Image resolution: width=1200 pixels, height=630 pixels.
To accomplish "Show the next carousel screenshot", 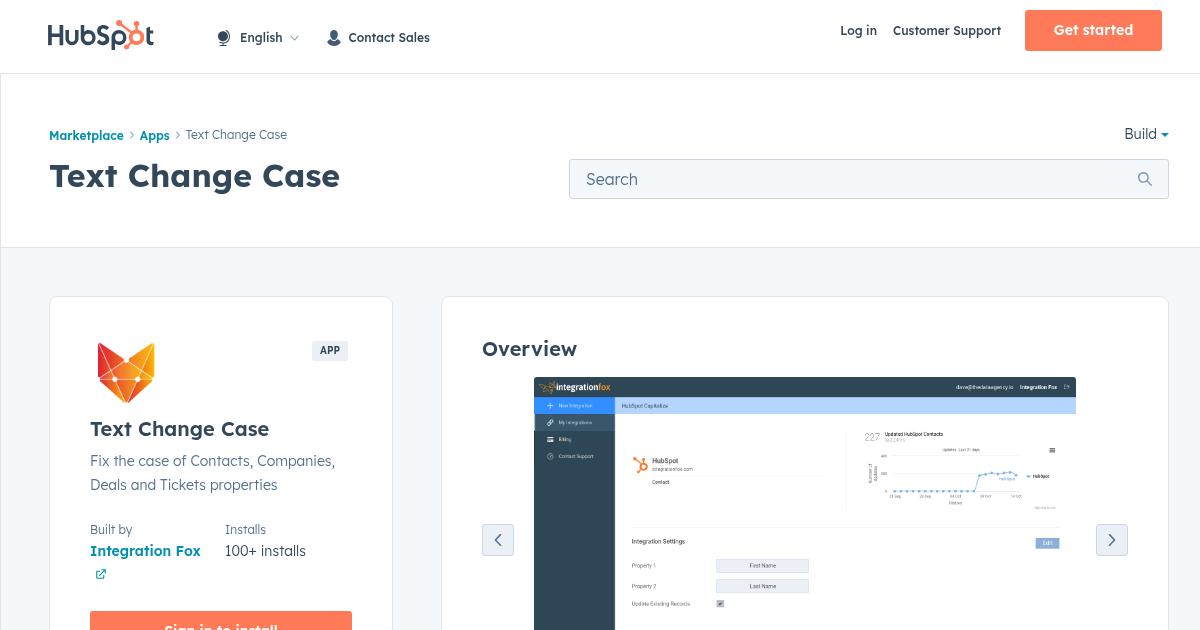I will pyautogui.click(x=1112, y=540).
